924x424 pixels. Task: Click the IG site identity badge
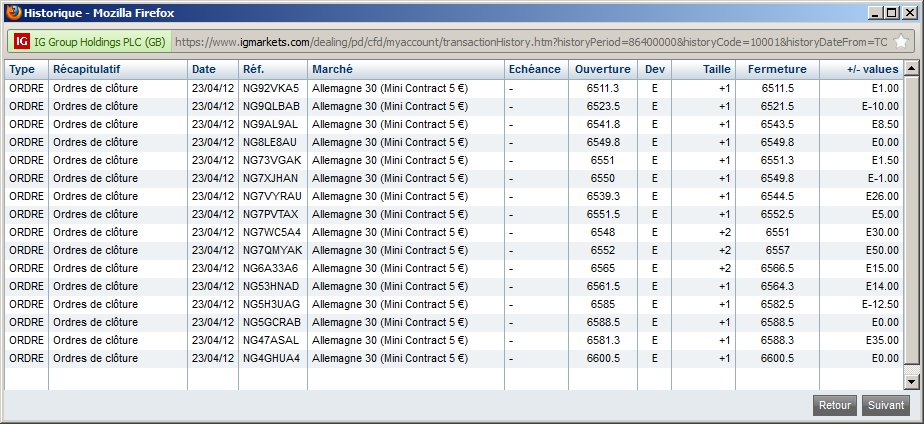(x=90, y=42)
